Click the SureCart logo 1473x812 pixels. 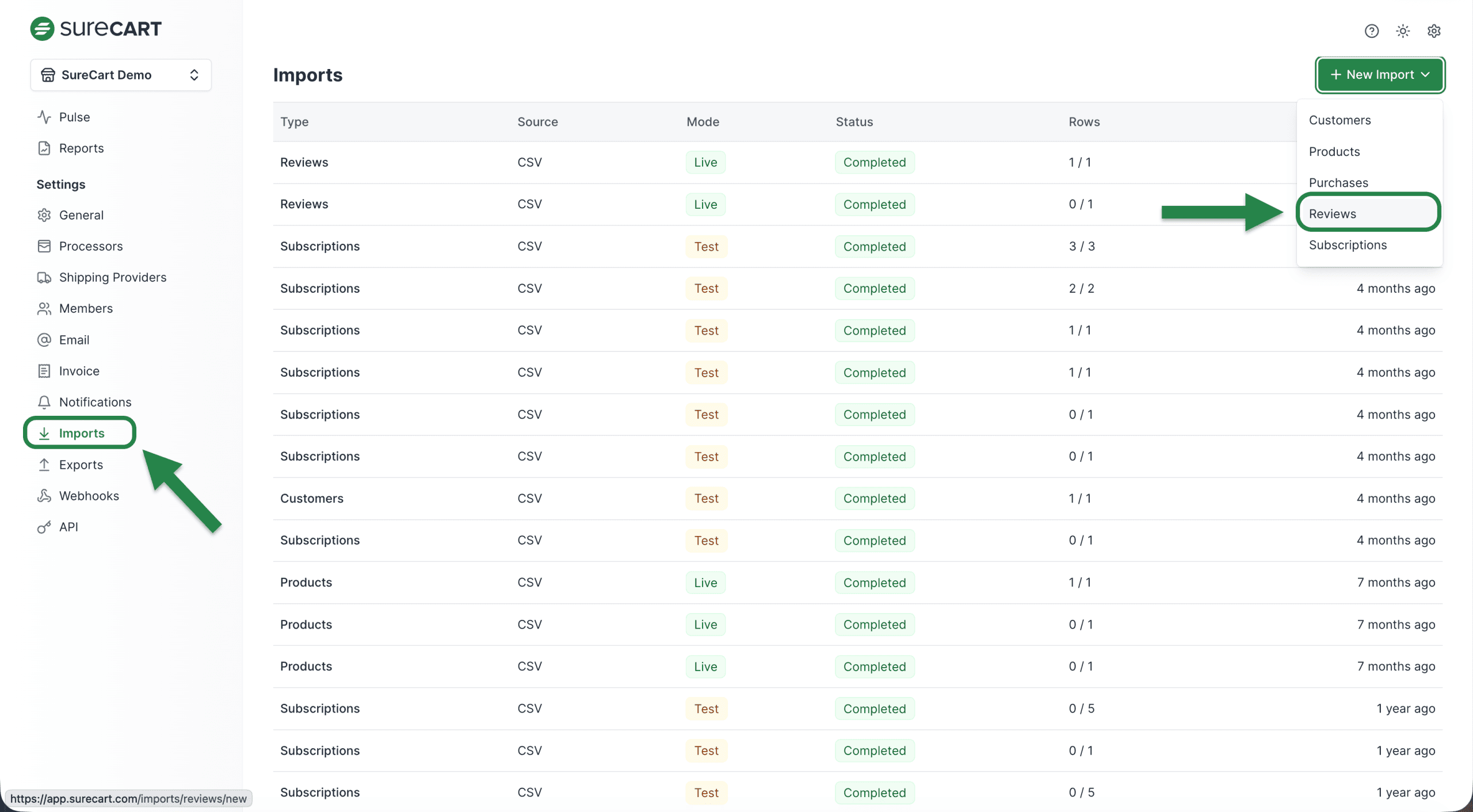(x=96, y=28)
